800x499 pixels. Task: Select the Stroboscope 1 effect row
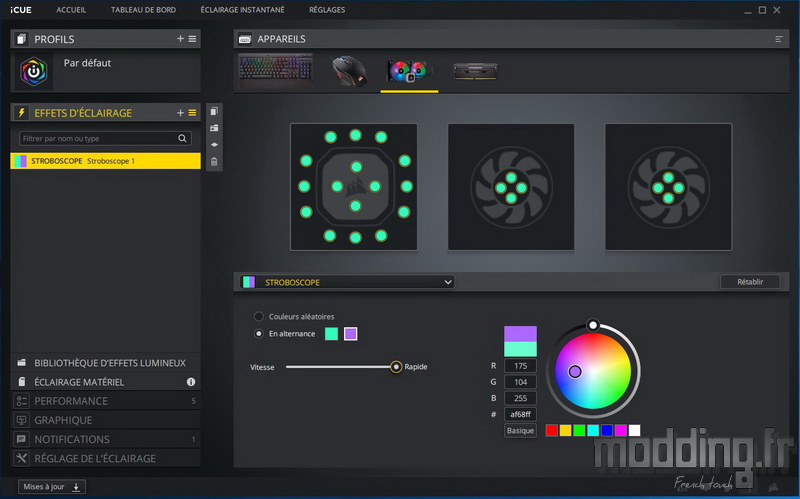106,161
